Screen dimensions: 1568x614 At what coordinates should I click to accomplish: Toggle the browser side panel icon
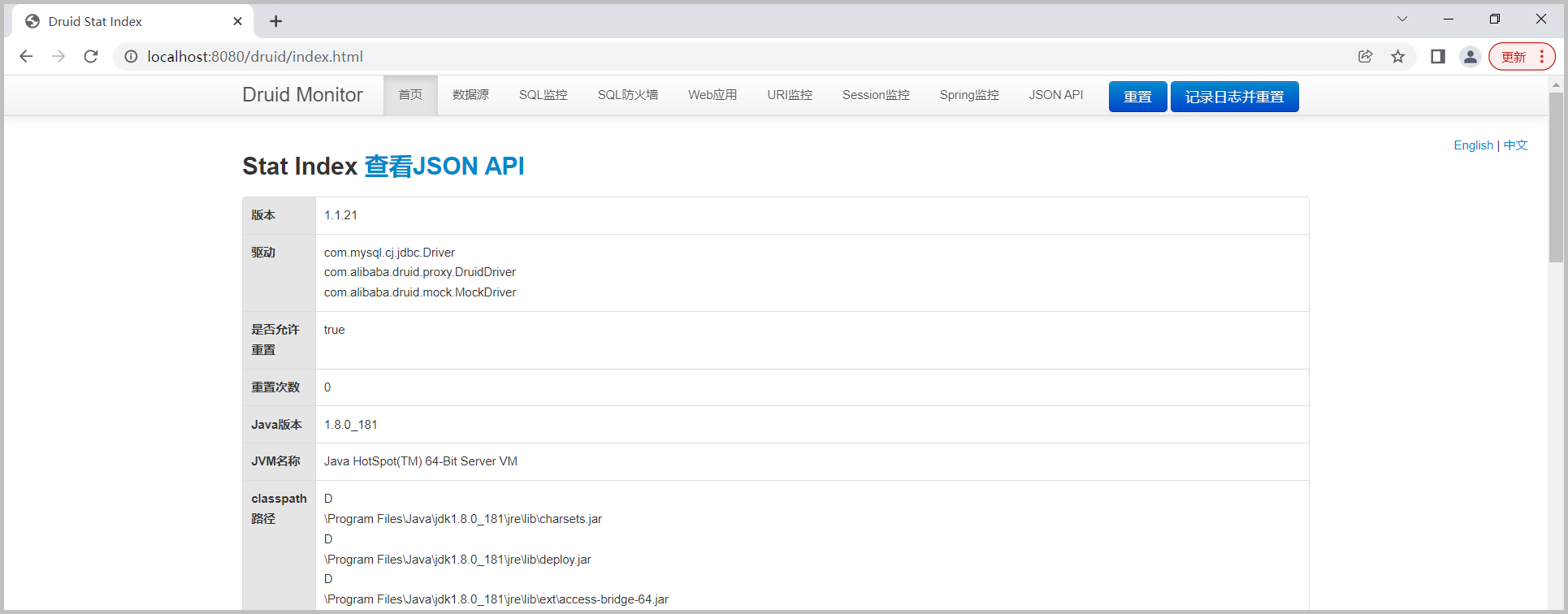[1437, 56]
